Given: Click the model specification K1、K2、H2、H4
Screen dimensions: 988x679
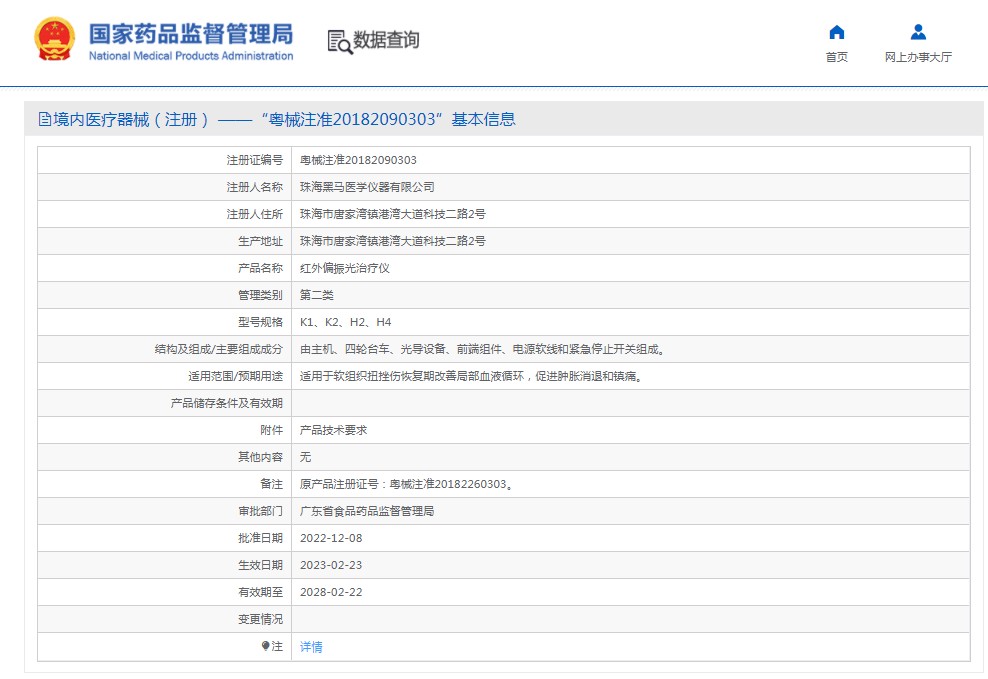Looking at the screenshot, I should [x=345, y=322].
